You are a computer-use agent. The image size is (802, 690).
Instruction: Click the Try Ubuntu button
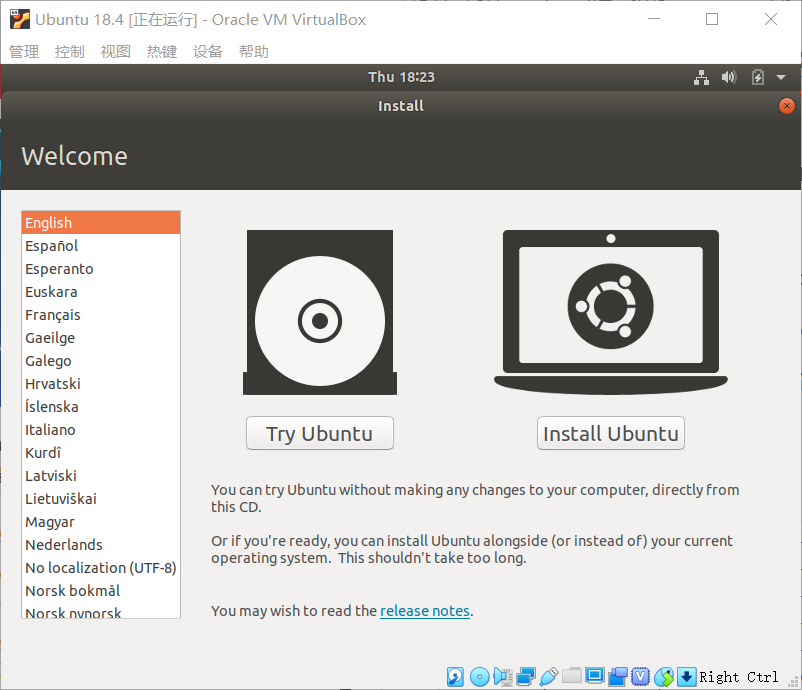320,433
